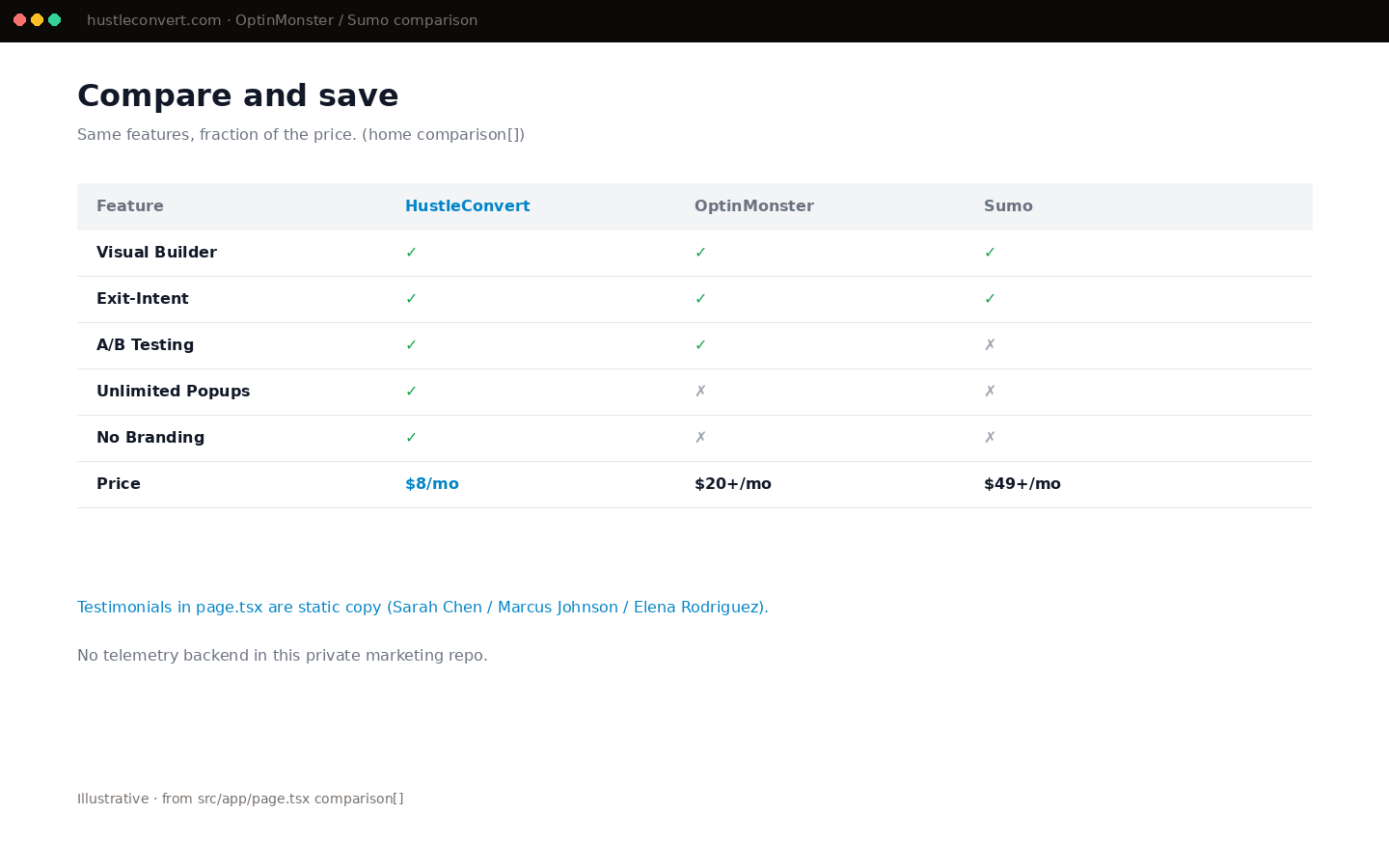Click the HustleConvert $8/mo price
1389x868 pixels.
(432, 484)
